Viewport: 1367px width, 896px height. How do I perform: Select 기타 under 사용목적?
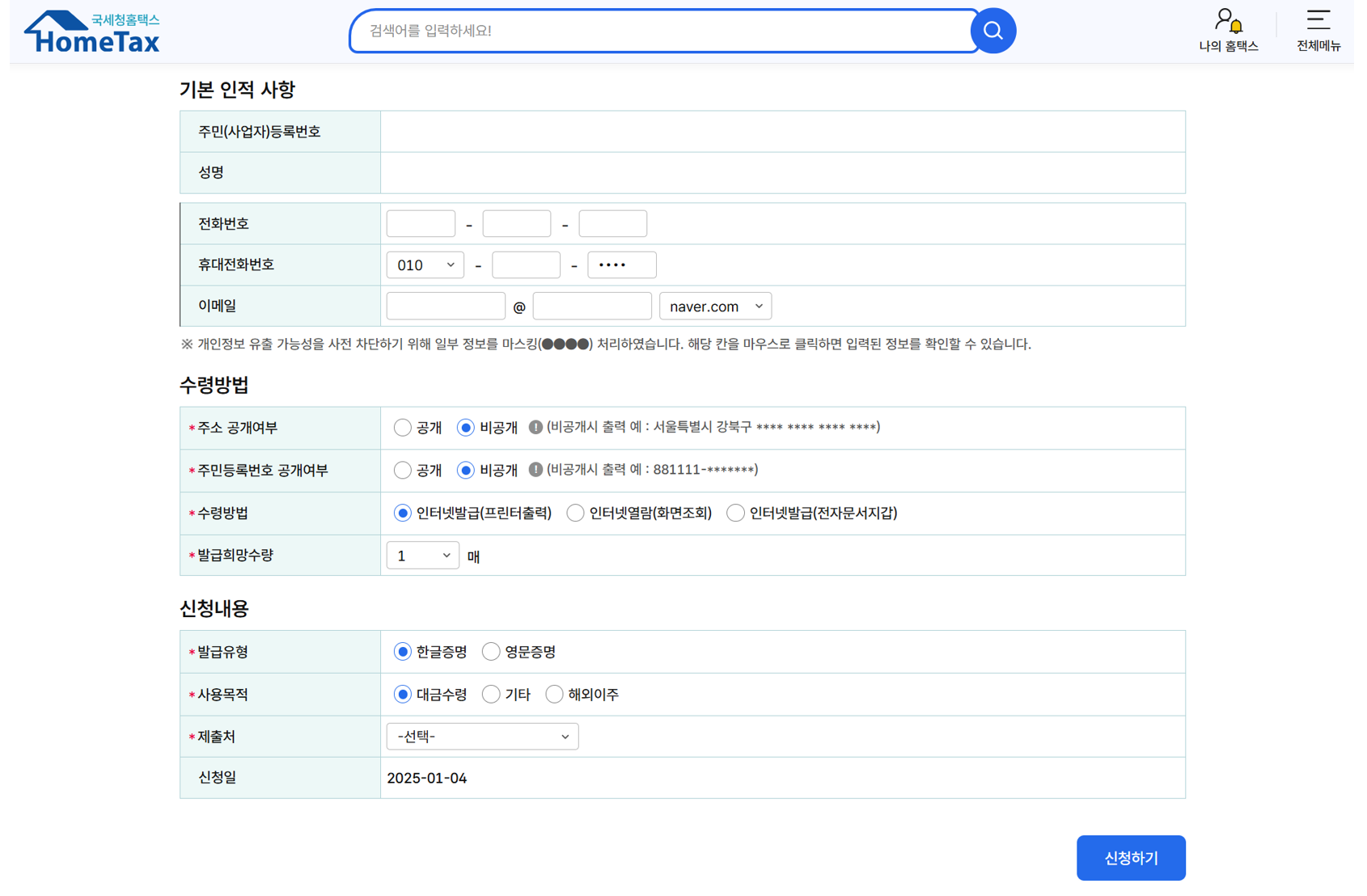point(491,694)
